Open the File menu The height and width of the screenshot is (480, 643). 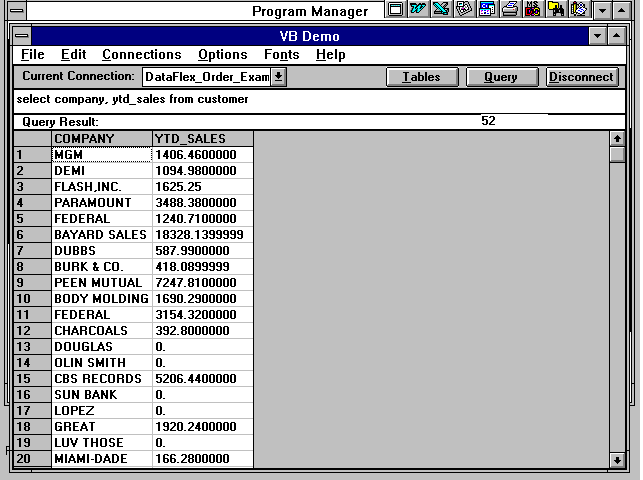coord(32,55)
